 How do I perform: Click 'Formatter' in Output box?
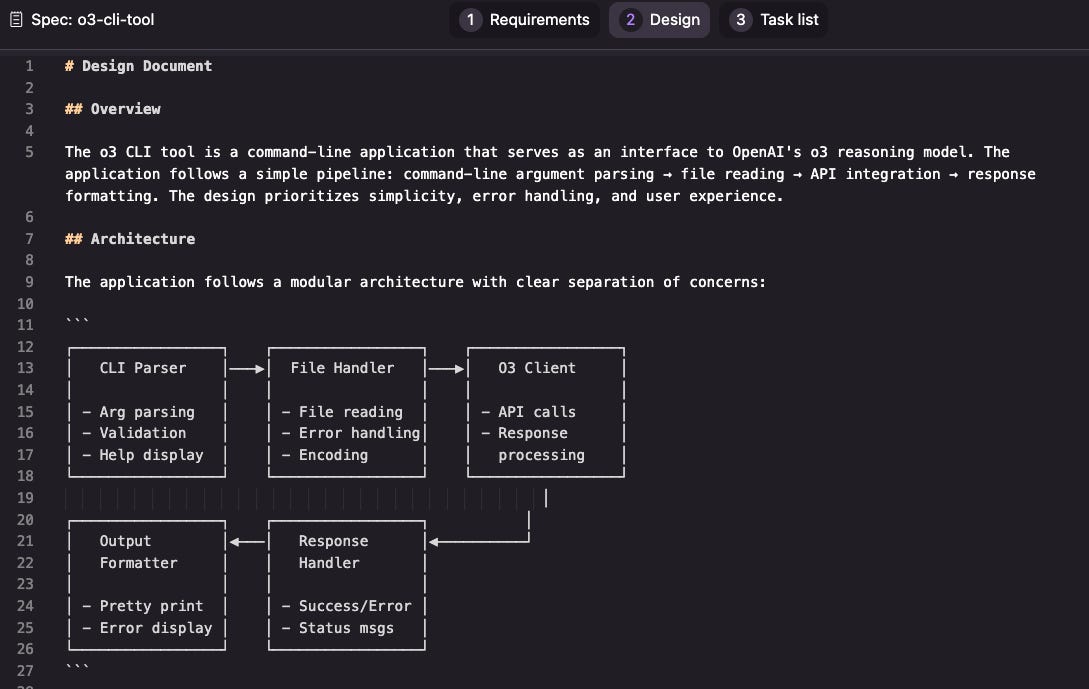tap(138, 563)
